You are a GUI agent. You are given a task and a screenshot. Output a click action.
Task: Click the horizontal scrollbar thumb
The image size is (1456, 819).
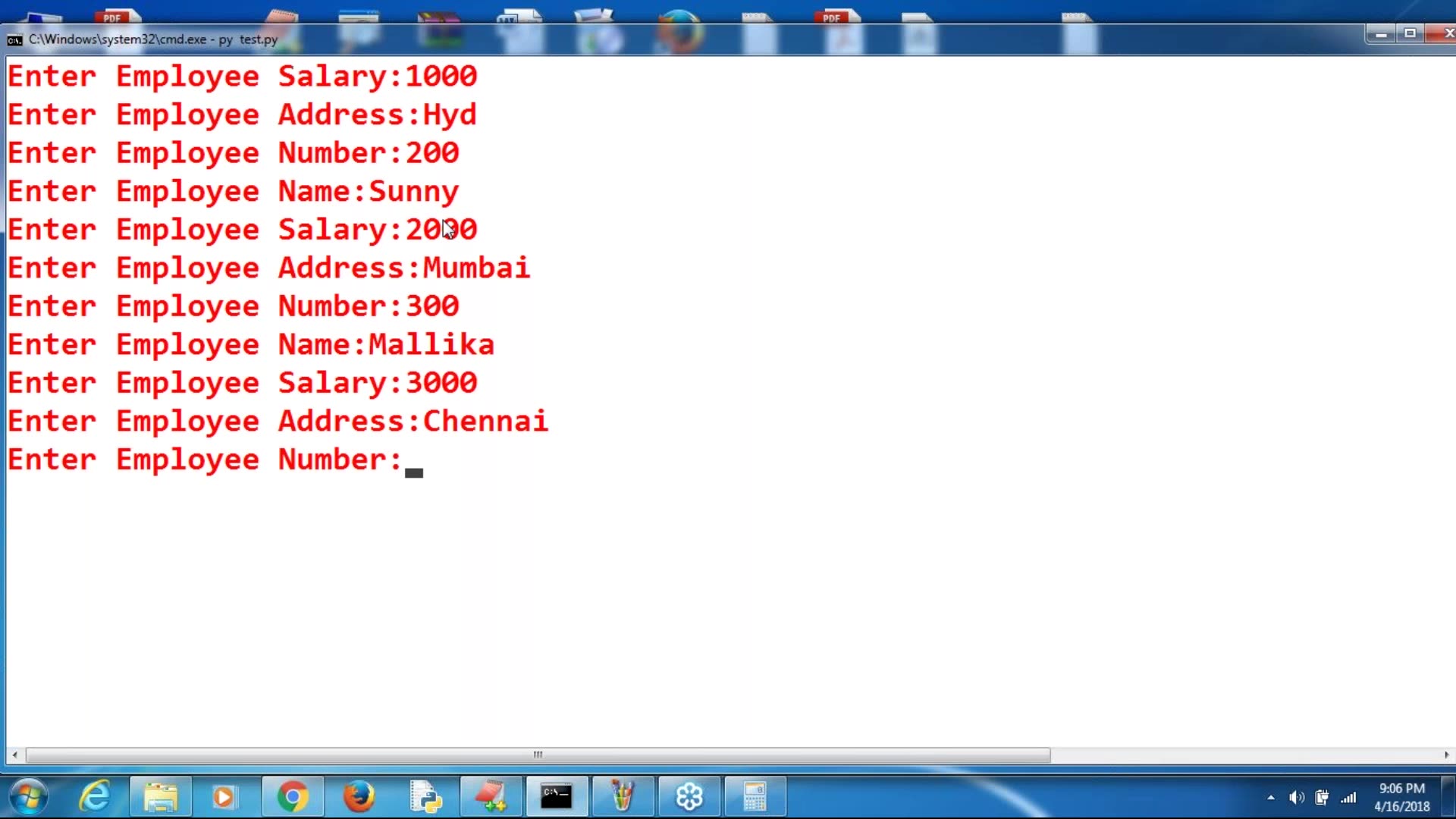pyautogui.click(x=538, y=755)
